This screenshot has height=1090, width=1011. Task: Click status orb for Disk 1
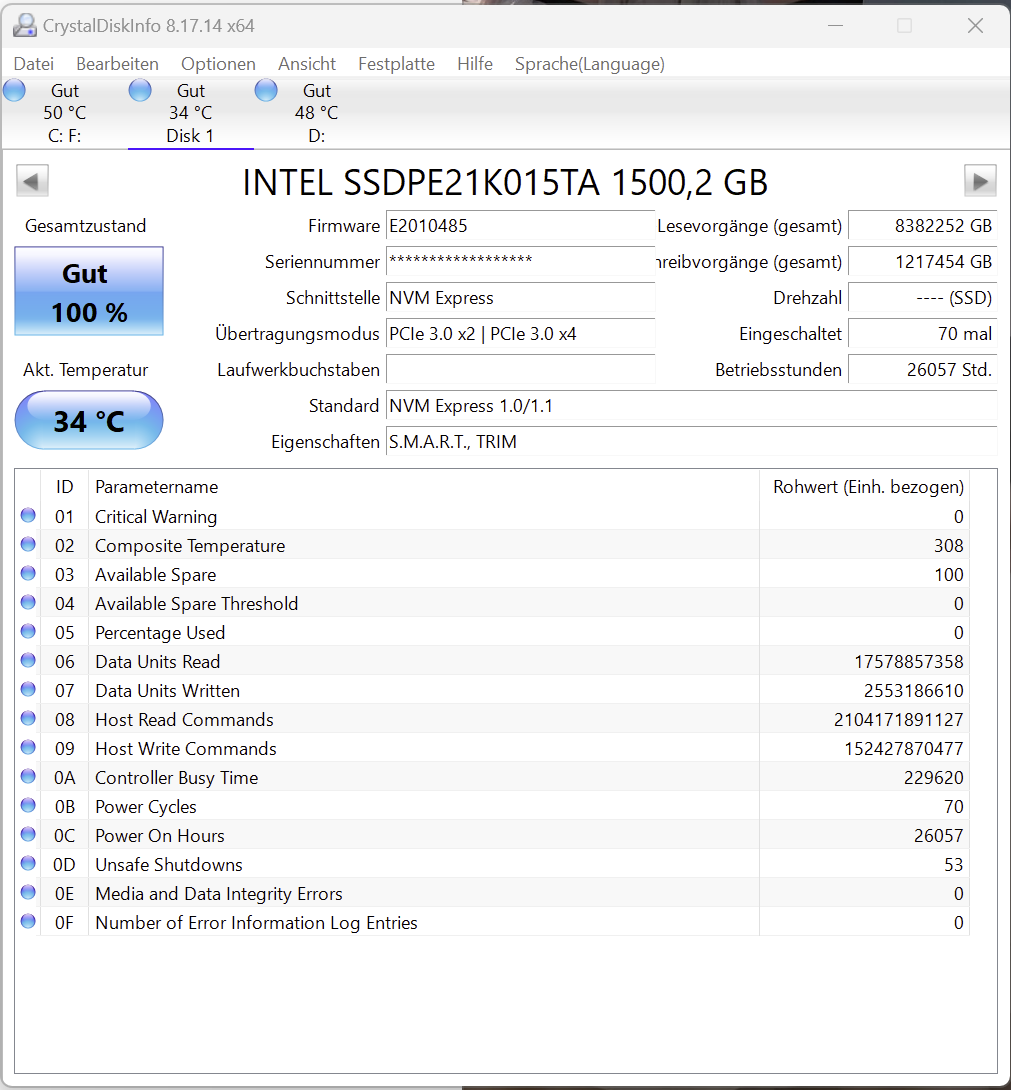[140, 90]
